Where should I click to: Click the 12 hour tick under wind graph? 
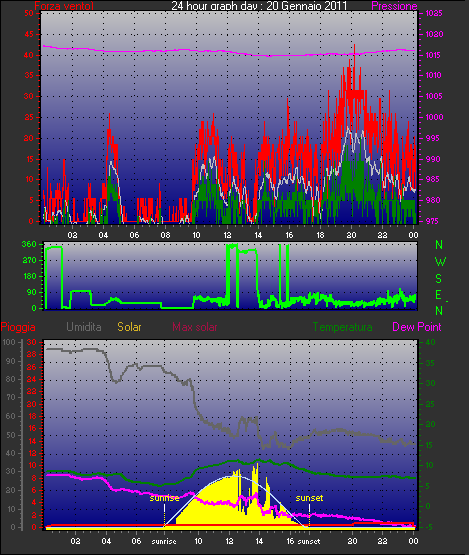(x=227, y=235)
